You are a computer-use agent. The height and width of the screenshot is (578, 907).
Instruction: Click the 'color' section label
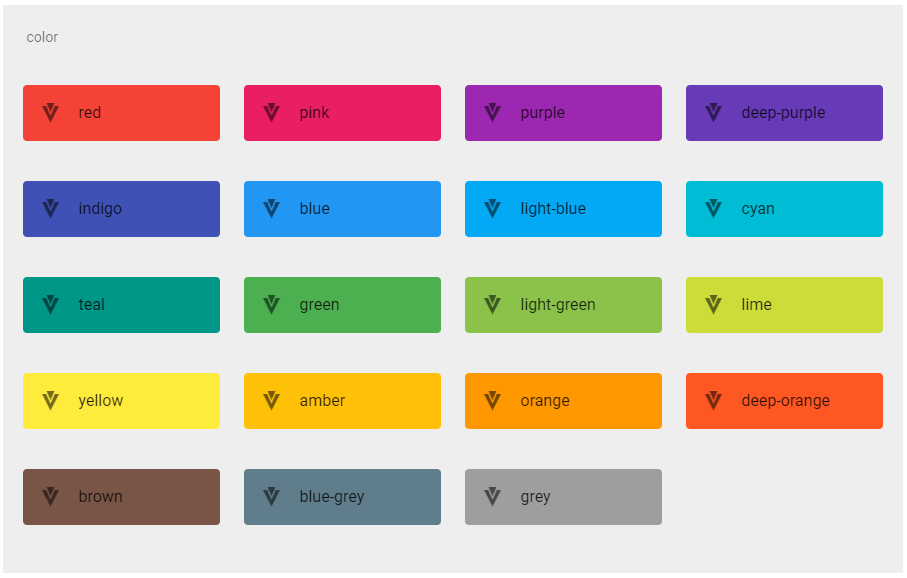click(x=42, y=37)
